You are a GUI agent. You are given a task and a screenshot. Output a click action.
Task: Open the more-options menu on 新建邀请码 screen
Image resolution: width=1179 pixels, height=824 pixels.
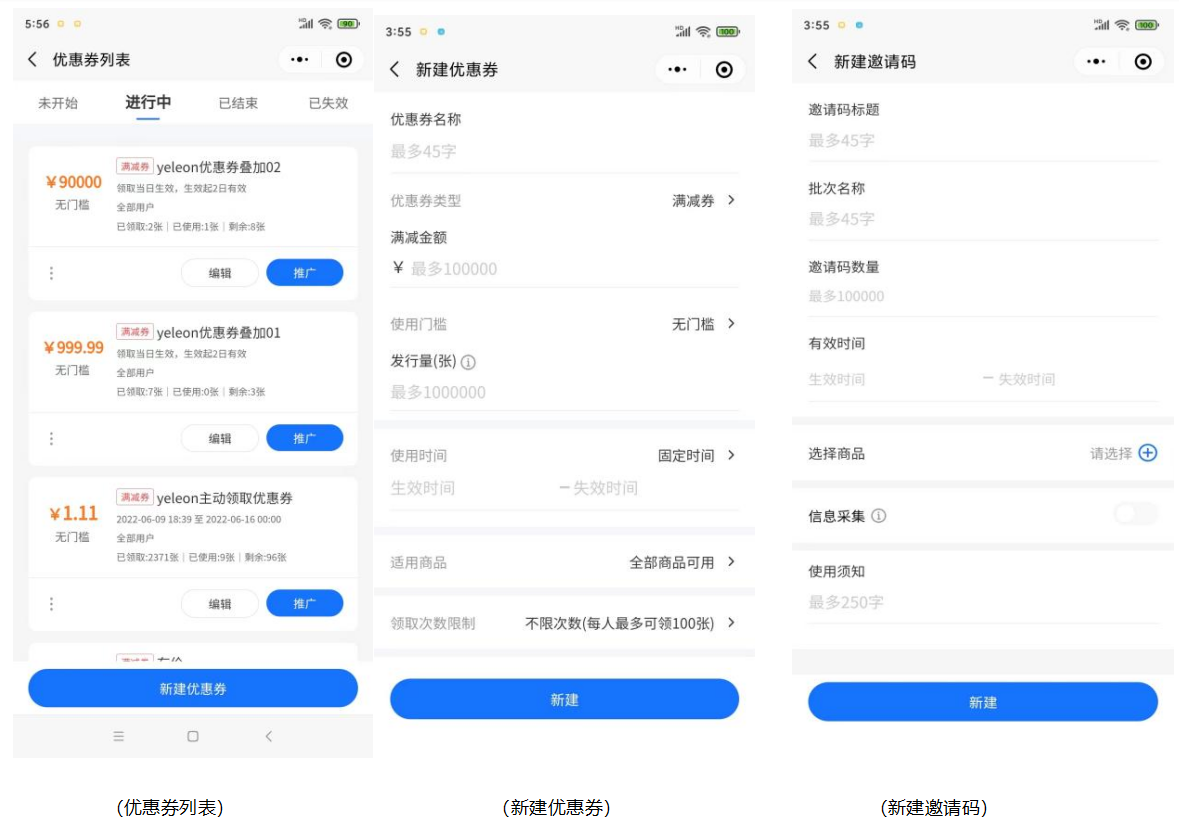(1096, 62)
